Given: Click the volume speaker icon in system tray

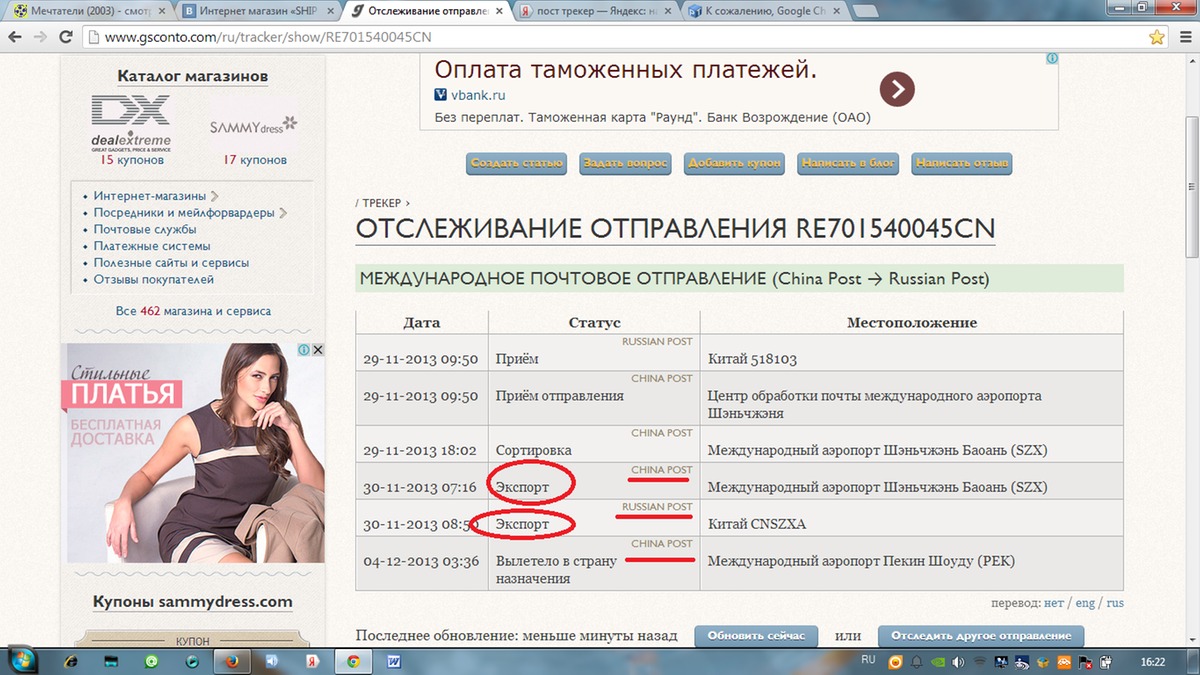Looking at the screenshot, I should point(959,661).
